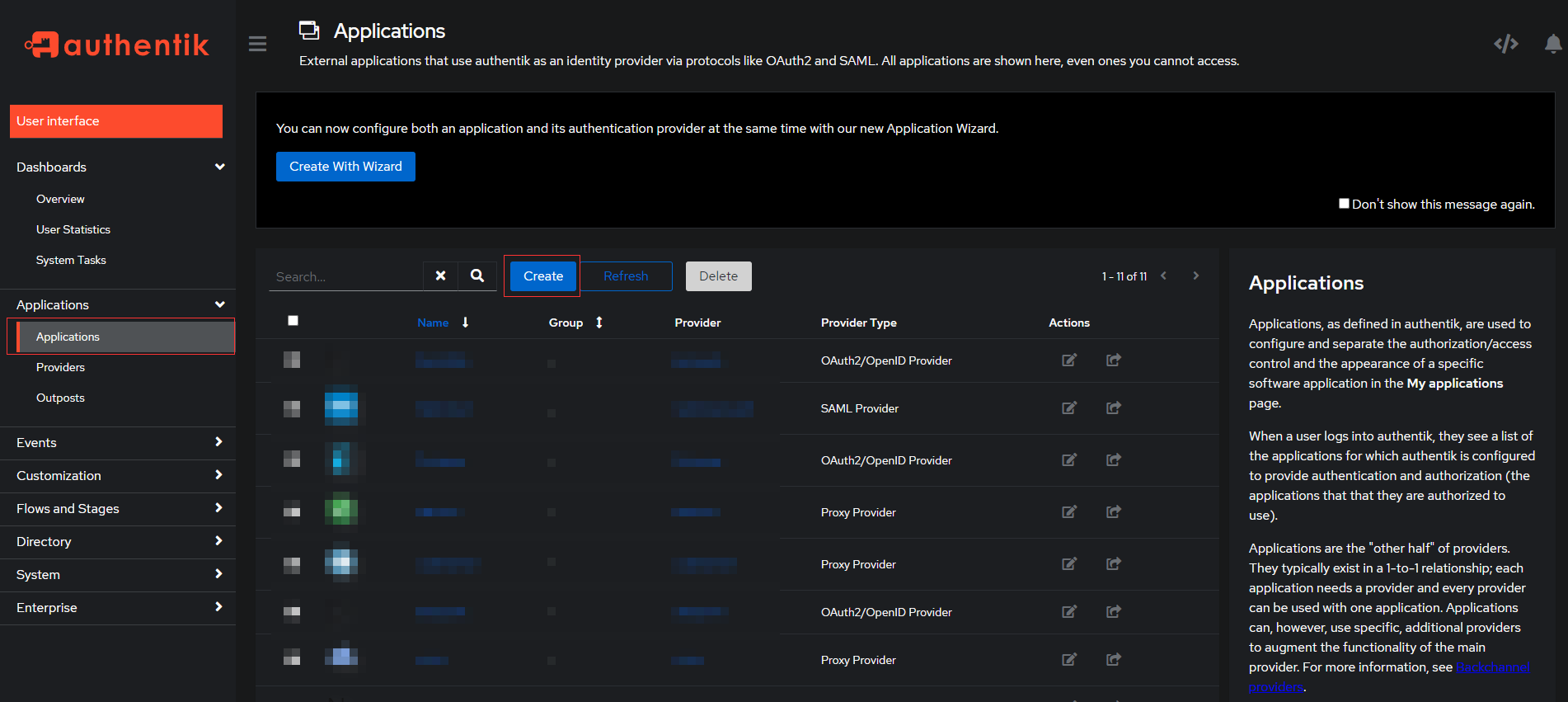Edit the third OAuth2/OpenID Provider row
This screenshot has width=1568, height=702.
1069,611
